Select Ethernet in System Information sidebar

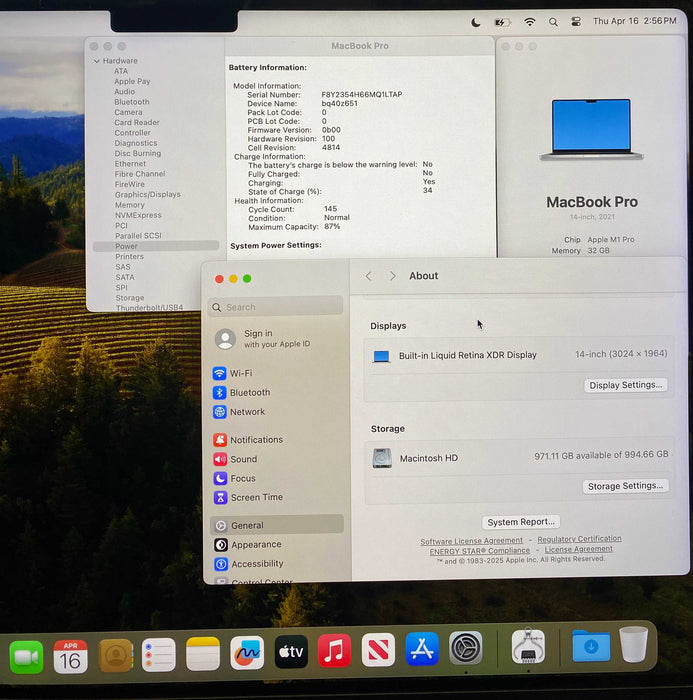pos(130,164)
